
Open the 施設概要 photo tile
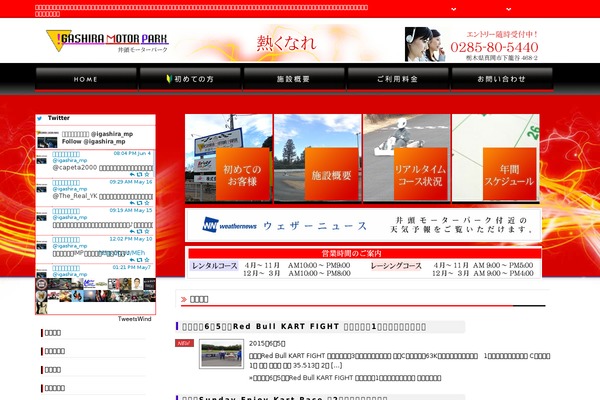pyautogui.click(x=318, y=158)
